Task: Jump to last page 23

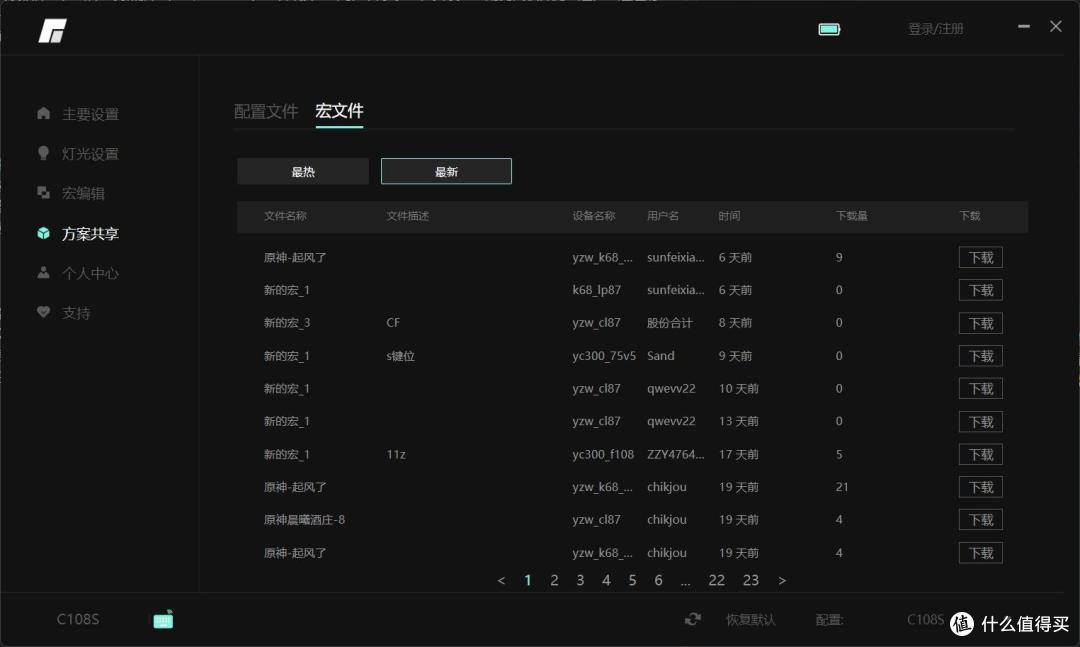Action: (751, 581)
